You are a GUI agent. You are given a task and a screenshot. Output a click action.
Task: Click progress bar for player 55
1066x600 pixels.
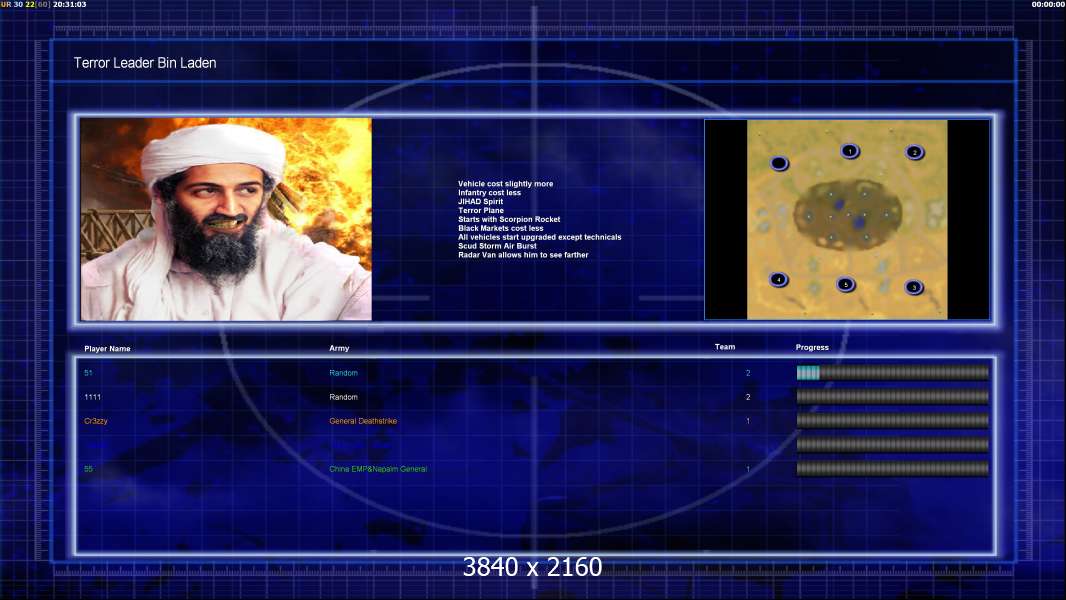pyautogui.click(x=893, y=469)
